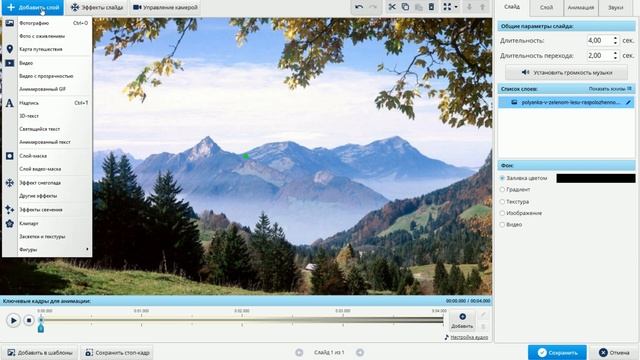Open the Добавить слой dropdown button
This screenshot has width=640, height=360.
click(x=33, y=7)
